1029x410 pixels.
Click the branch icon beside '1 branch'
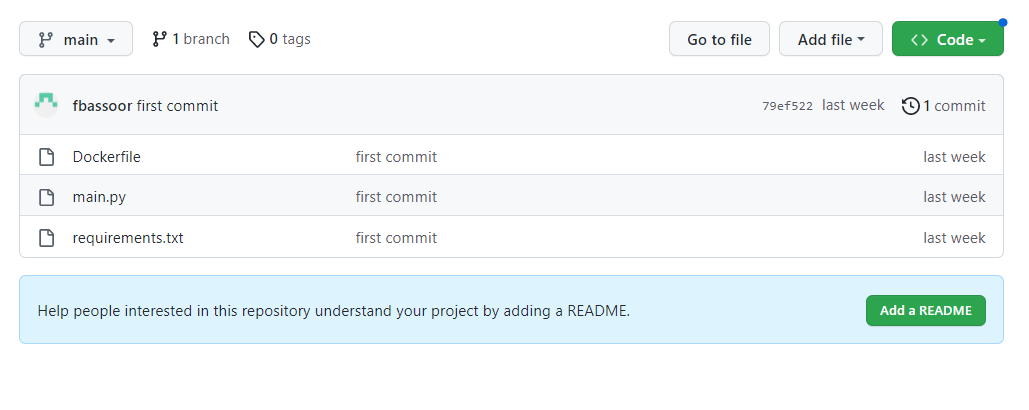pyautogui.click(x=159, y=39)
